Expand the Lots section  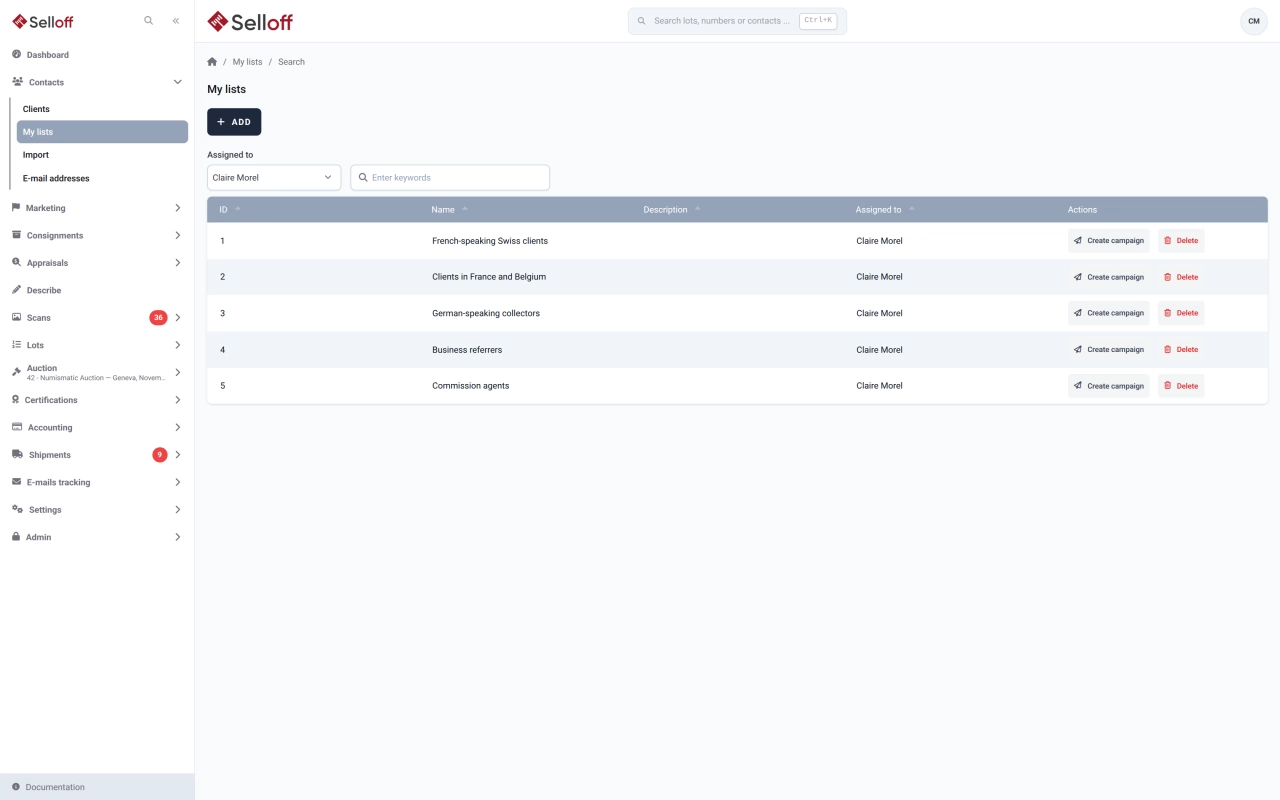(97, 345)
